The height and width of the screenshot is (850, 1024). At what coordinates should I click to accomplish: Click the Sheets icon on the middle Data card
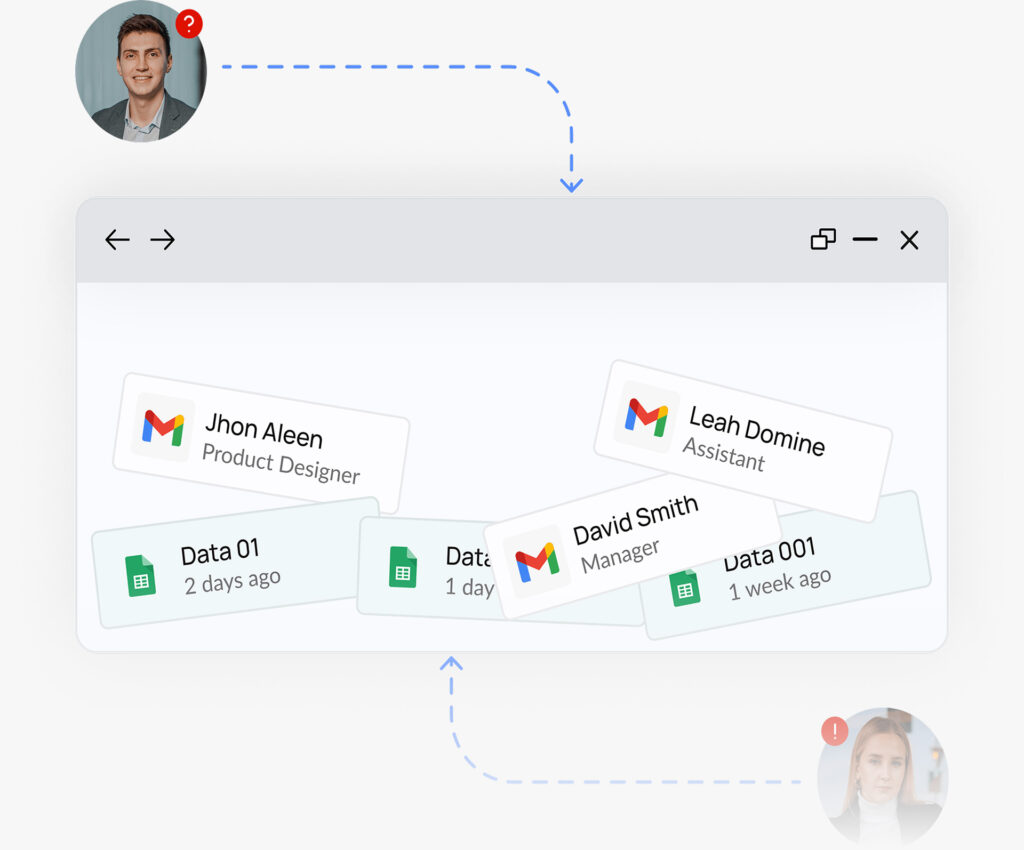(x=403, y=567)
